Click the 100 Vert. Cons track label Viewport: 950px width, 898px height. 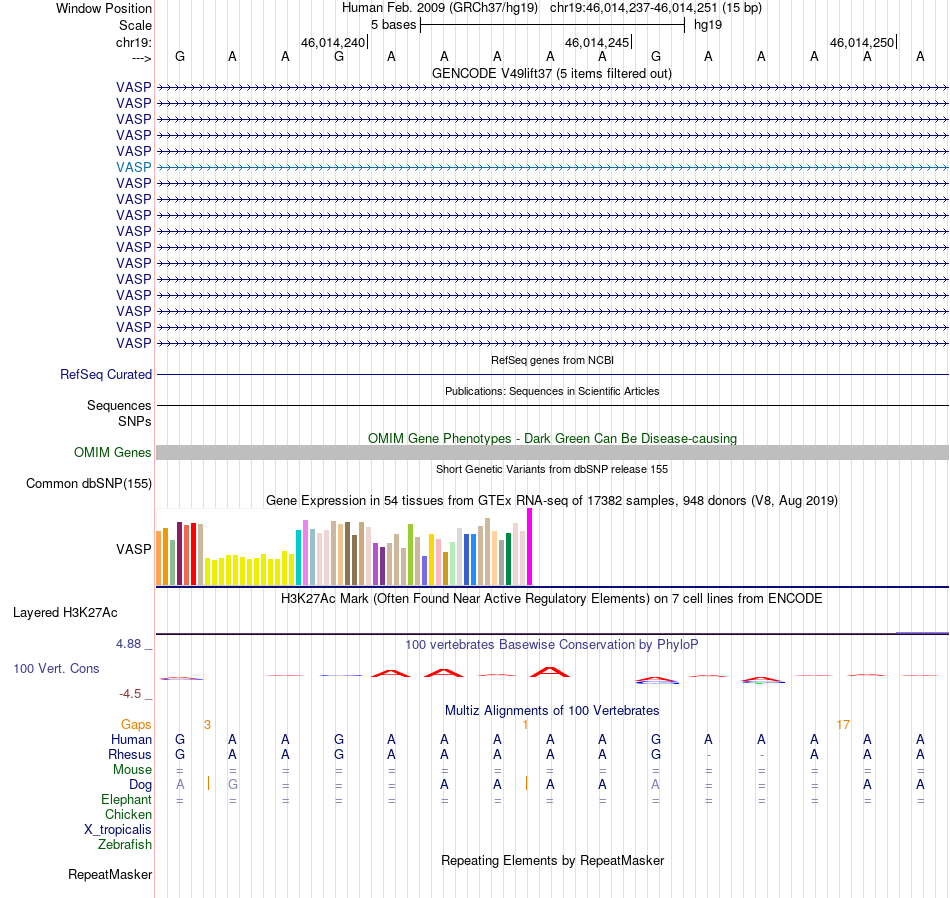click(x=56, y=668)
